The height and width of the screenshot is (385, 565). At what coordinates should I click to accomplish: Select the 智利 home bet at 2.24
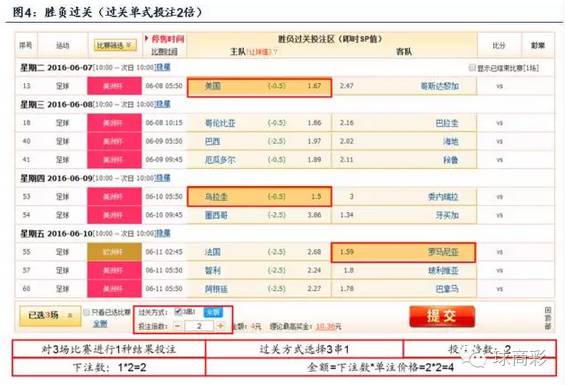tap(259, 270)
